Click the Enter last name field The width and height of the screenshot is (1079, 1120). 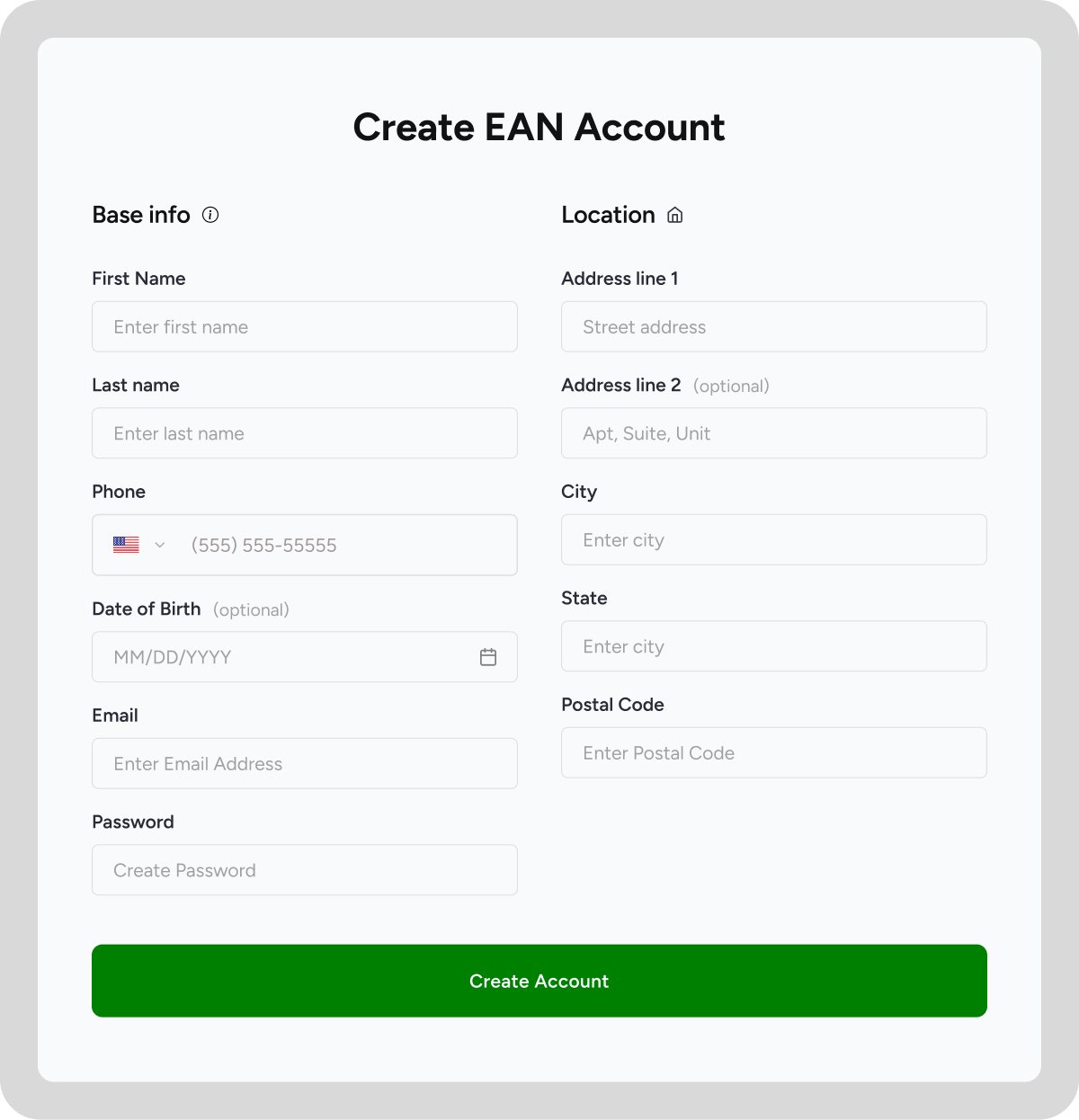(x=304, y=433)
